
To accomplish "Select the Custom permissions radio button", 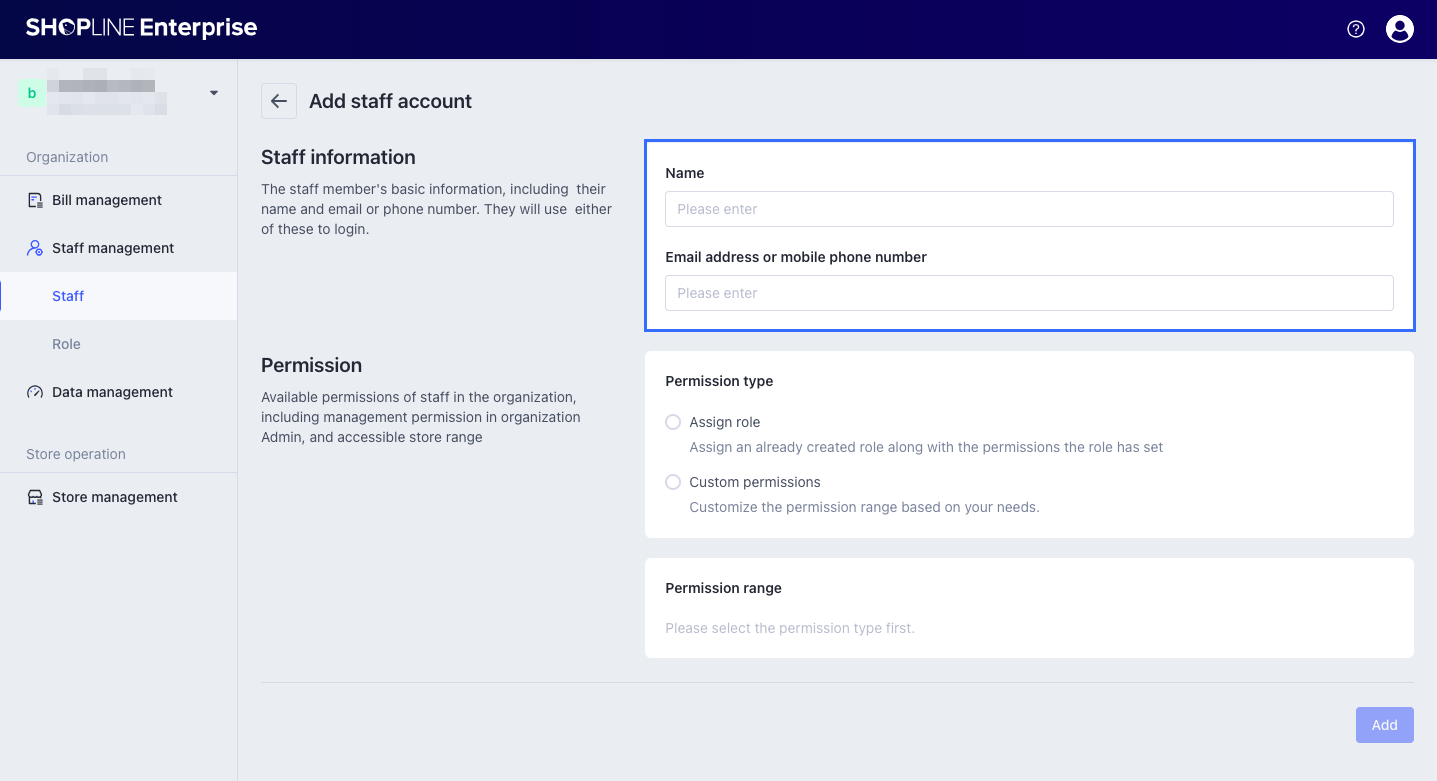I will pyautogui.click(x=673, y=482).
